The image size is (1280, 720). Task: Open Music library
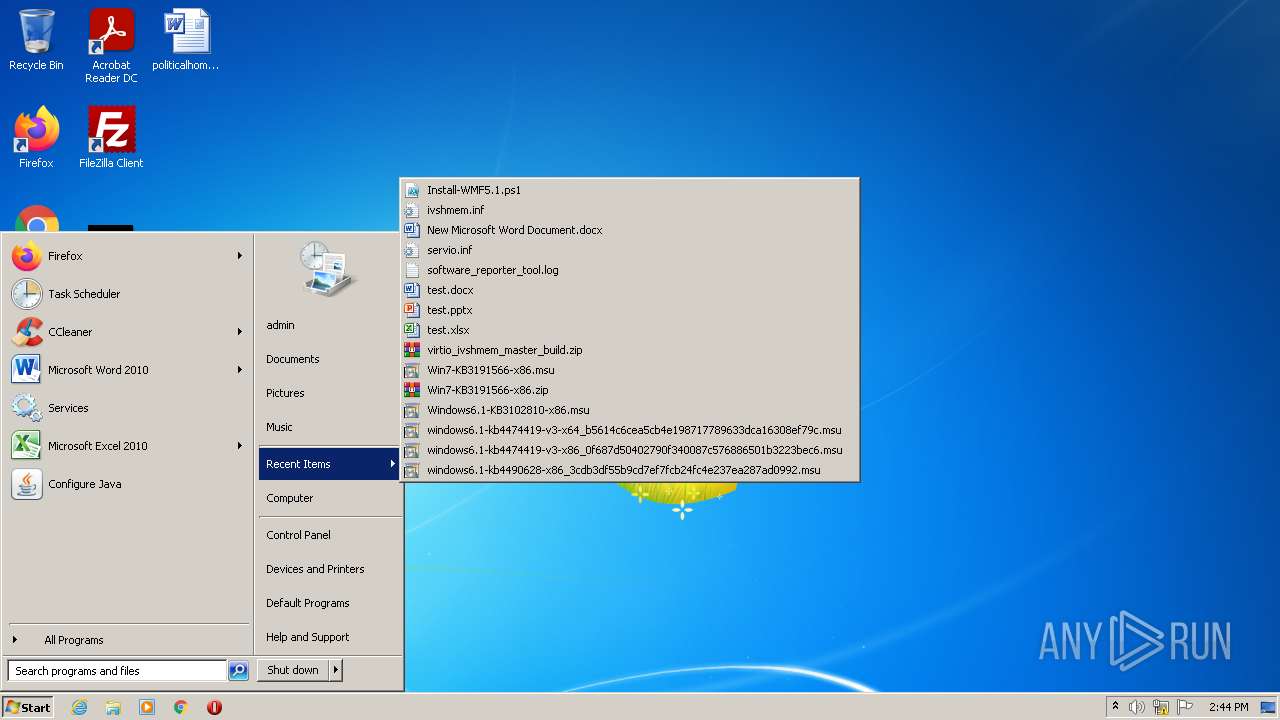[329, 427]
